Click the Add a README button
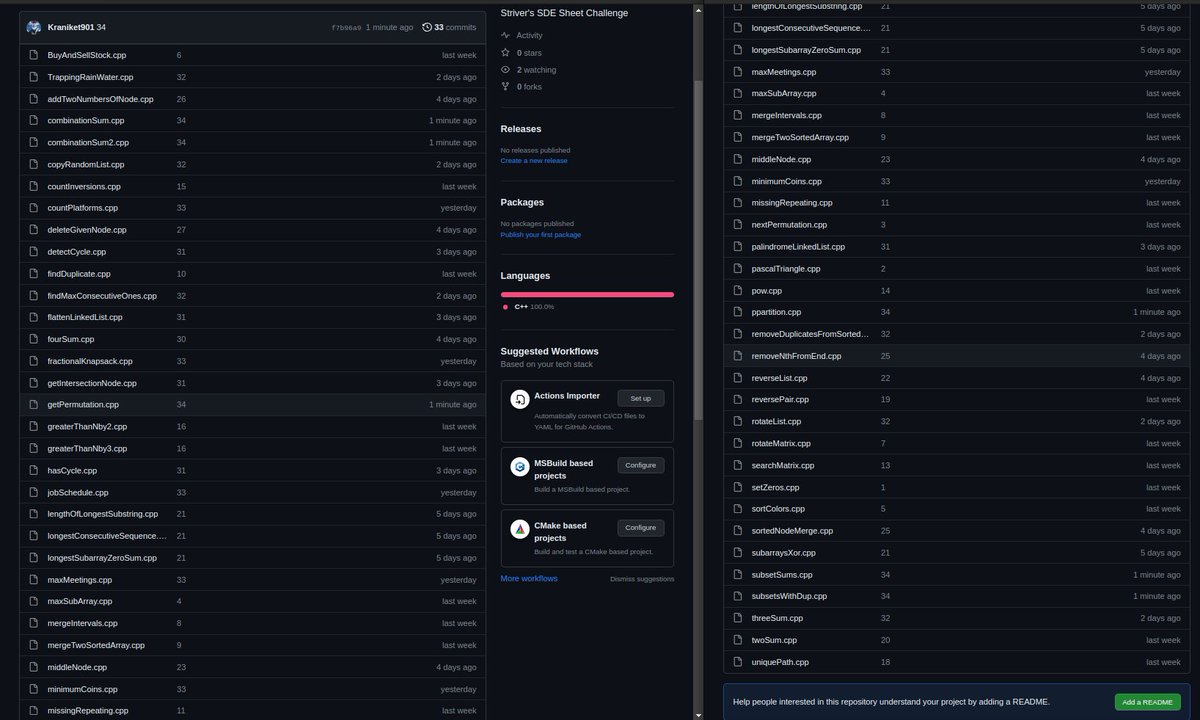This screenshot has height=720, width=1200. pos(1147,702)
